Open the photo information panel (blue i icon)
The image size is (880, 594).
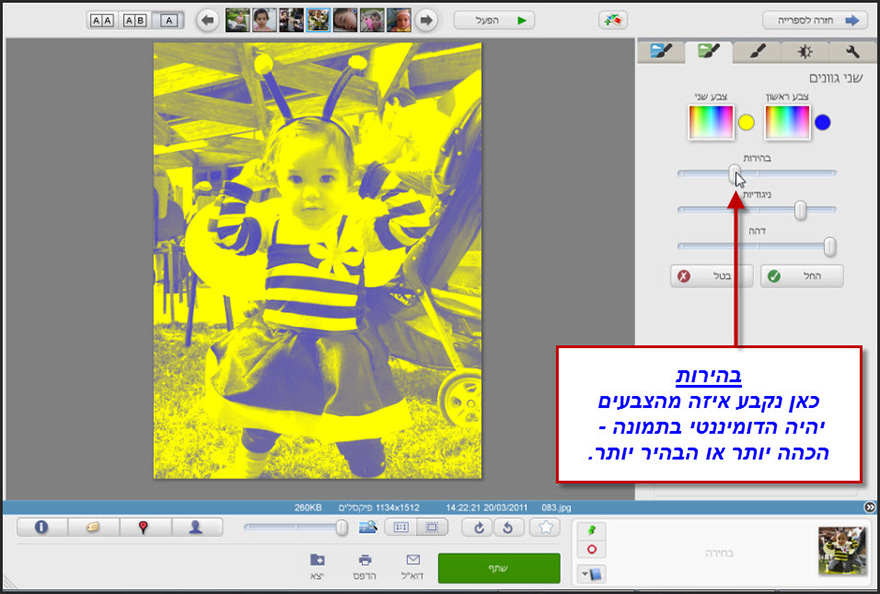pos(41,527)
